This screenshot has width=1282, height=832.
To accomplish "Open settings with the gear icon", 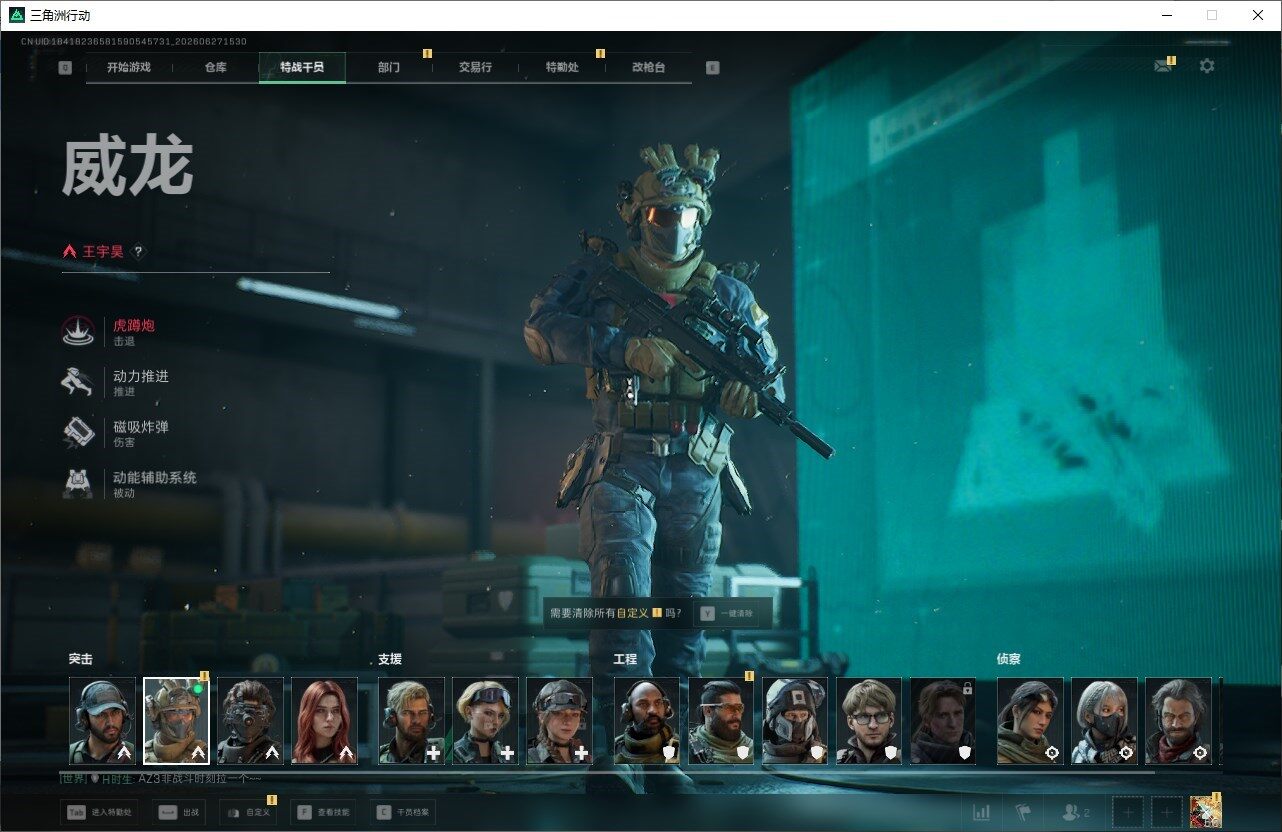I will point(1207,66).
